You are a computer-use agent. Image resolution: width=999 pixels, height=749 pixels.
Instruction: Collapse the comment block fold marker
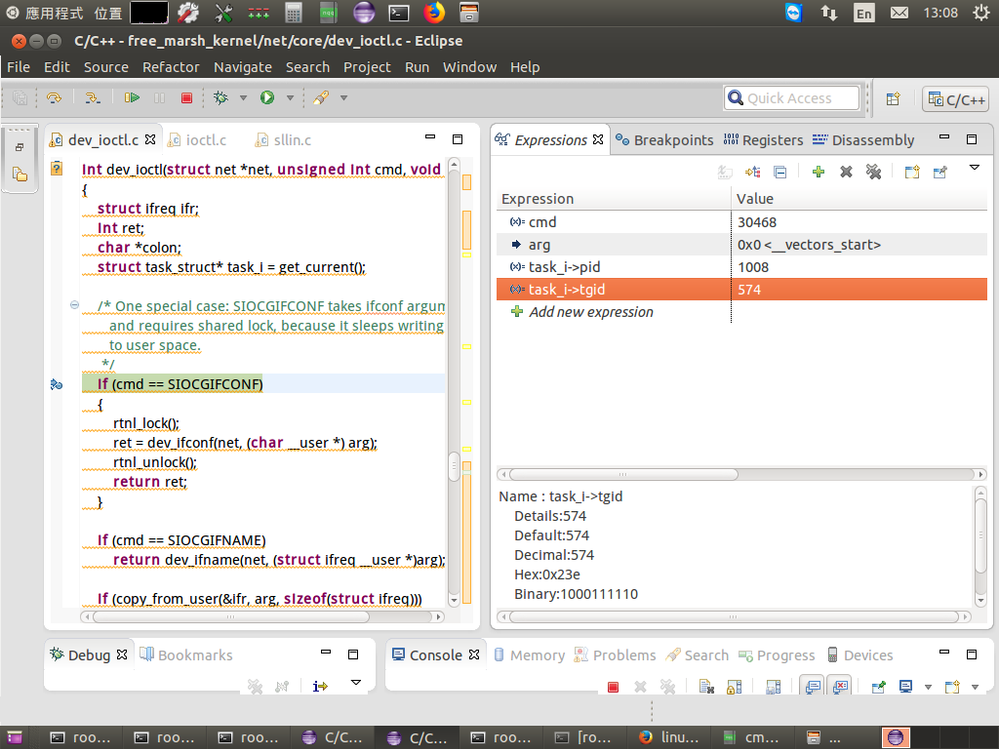pyautogui.click(x=74, y=305)
